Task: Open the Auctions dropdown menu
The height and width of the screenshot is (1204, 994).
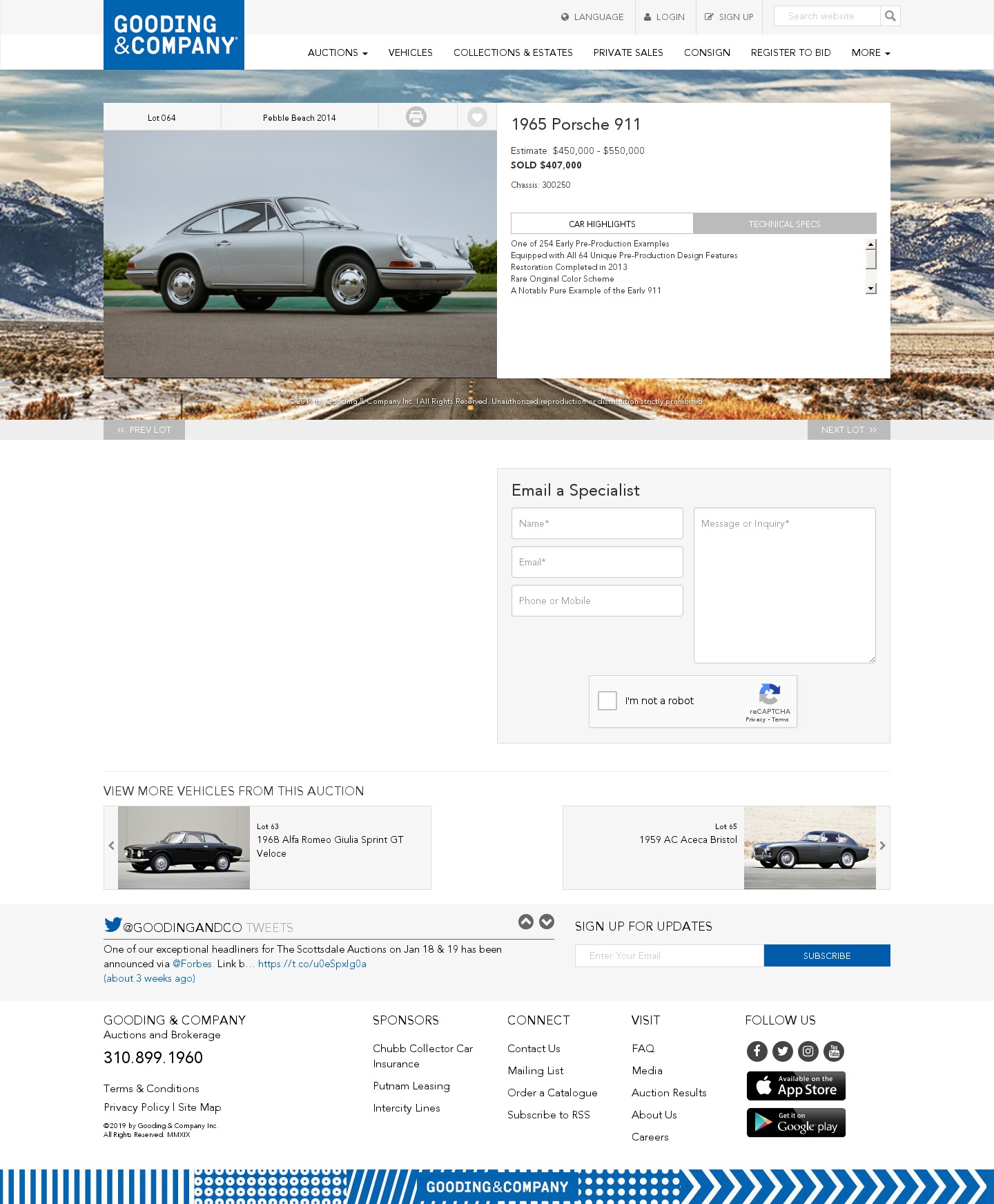Action: click(x=338, y=52)
